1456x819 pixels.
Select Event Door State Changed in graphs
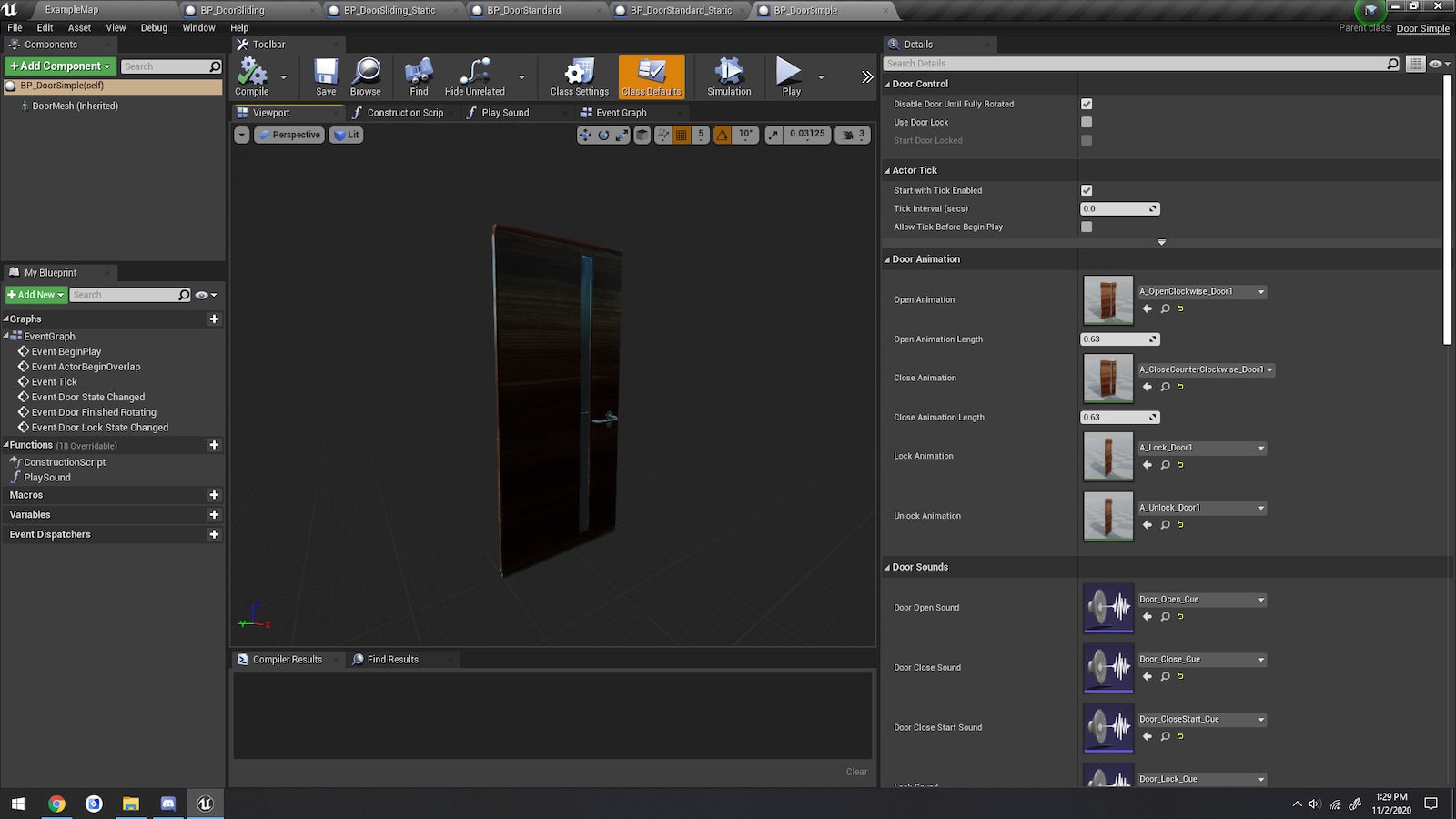pos(88,398)
